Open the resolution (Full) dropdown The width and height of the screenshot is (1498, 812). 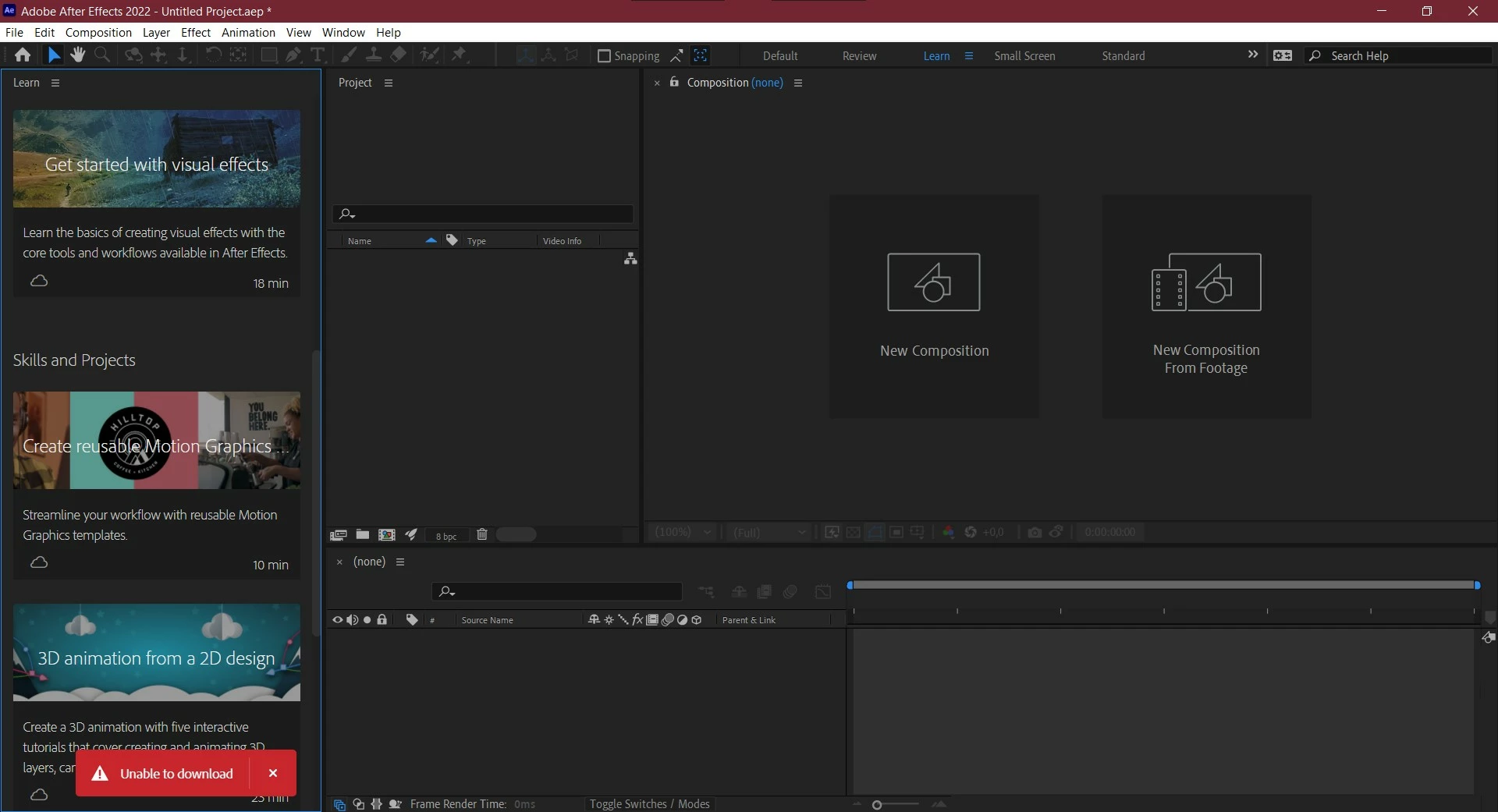tap(769, 532)
